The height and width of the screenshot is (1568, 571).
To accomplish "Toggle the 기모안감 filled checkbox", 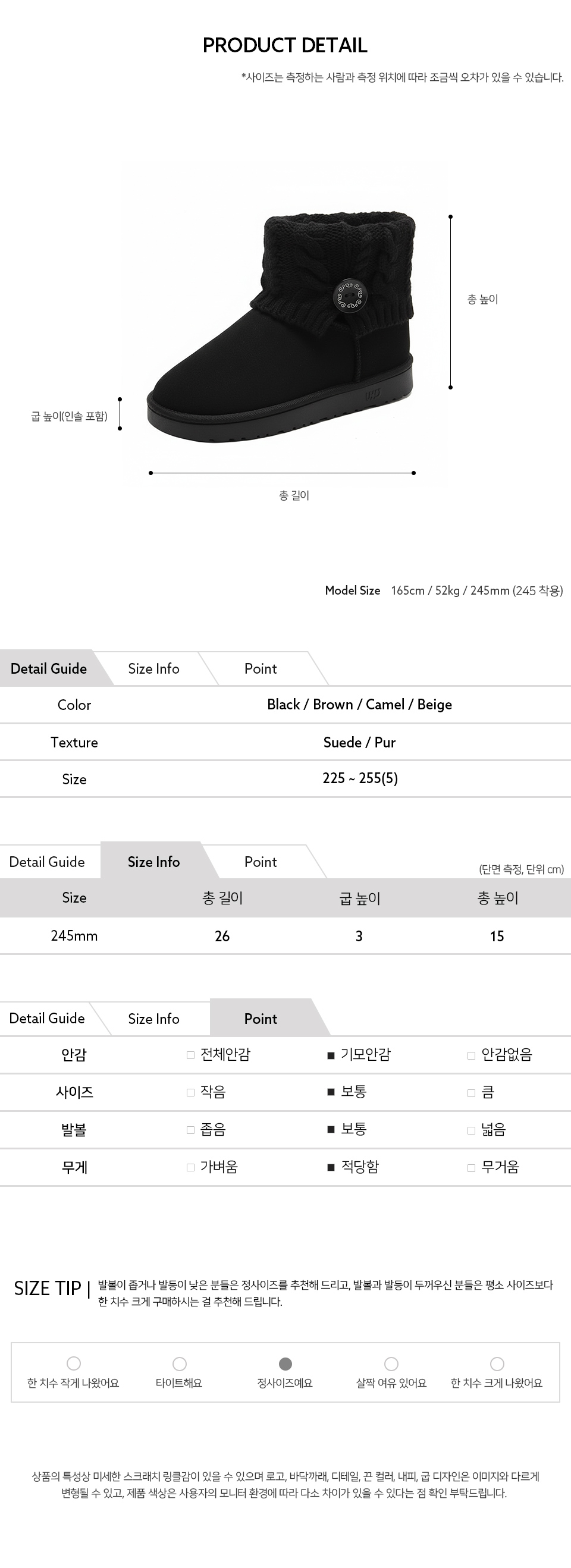I will pyautogui.click(x=331, y=1055).
